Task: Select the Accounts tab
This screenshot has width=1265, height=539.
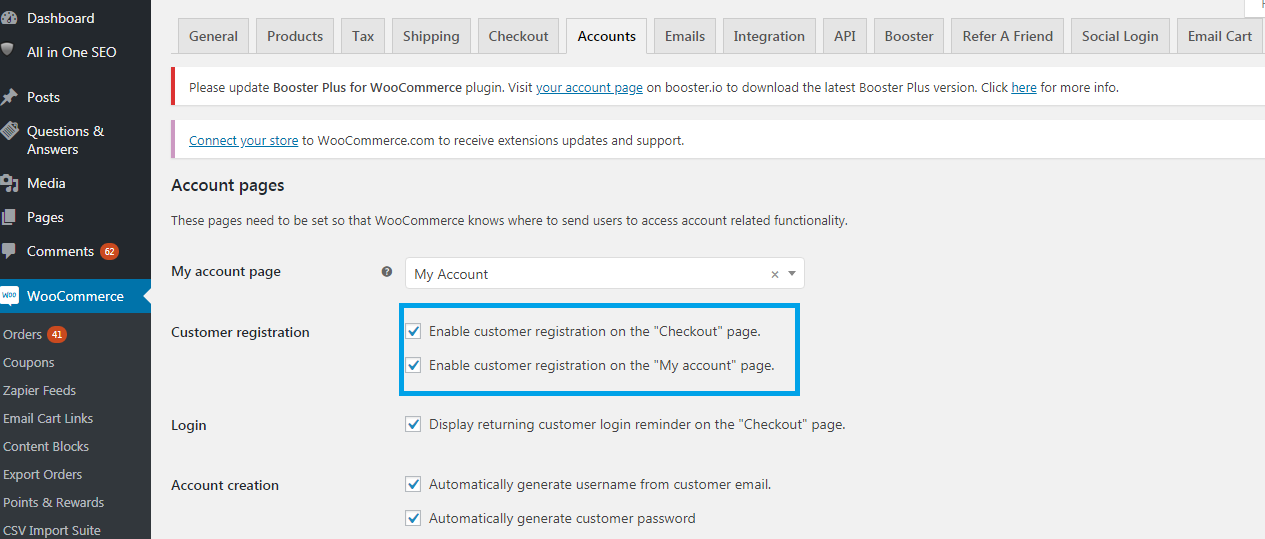Action: pos(606,36)
